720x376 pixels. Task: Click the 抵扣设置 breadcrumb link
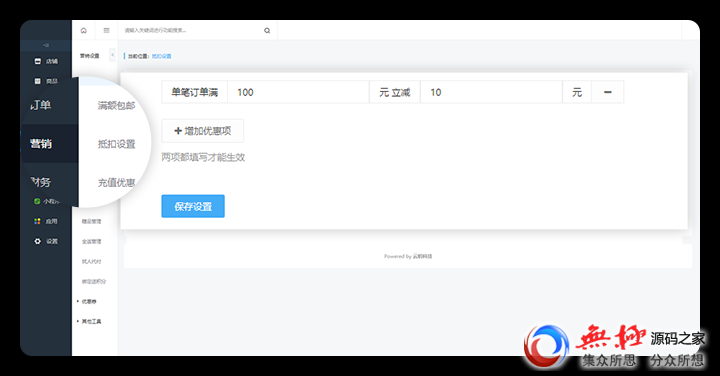(162, 56)
